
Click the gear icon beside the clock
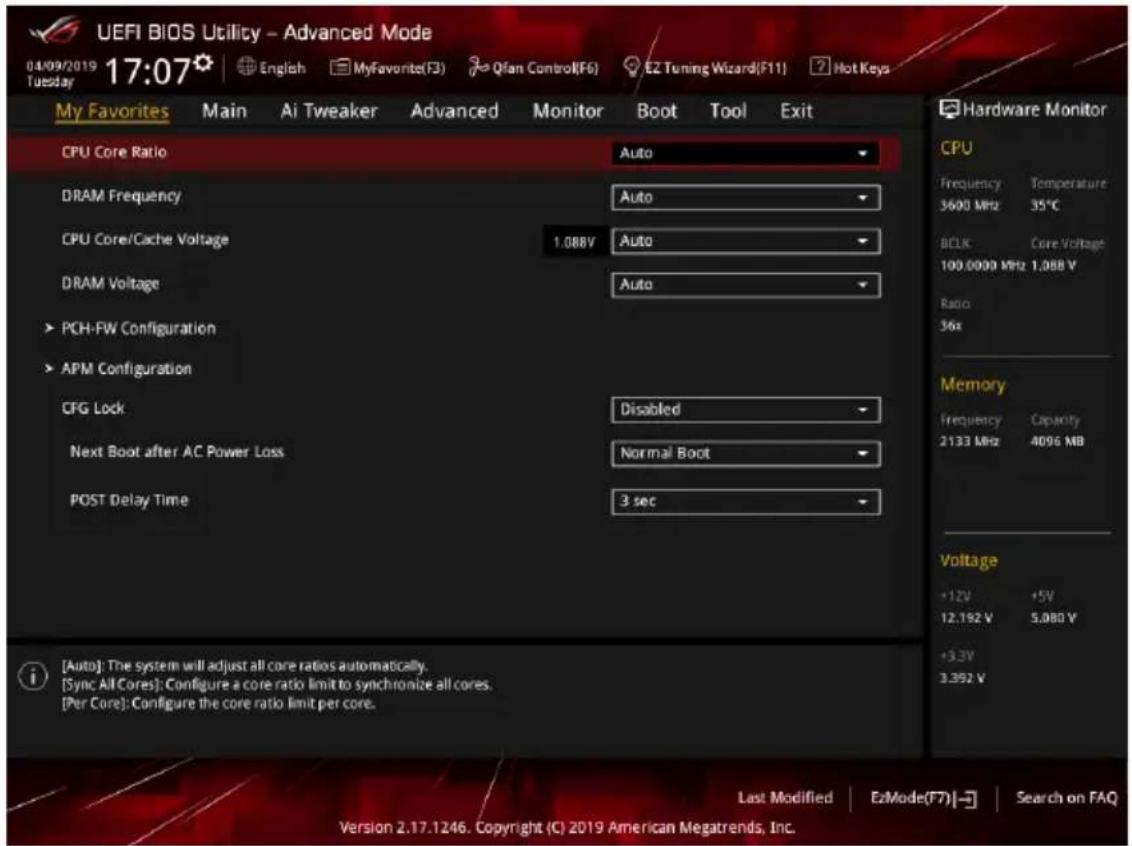coord(204,64)
